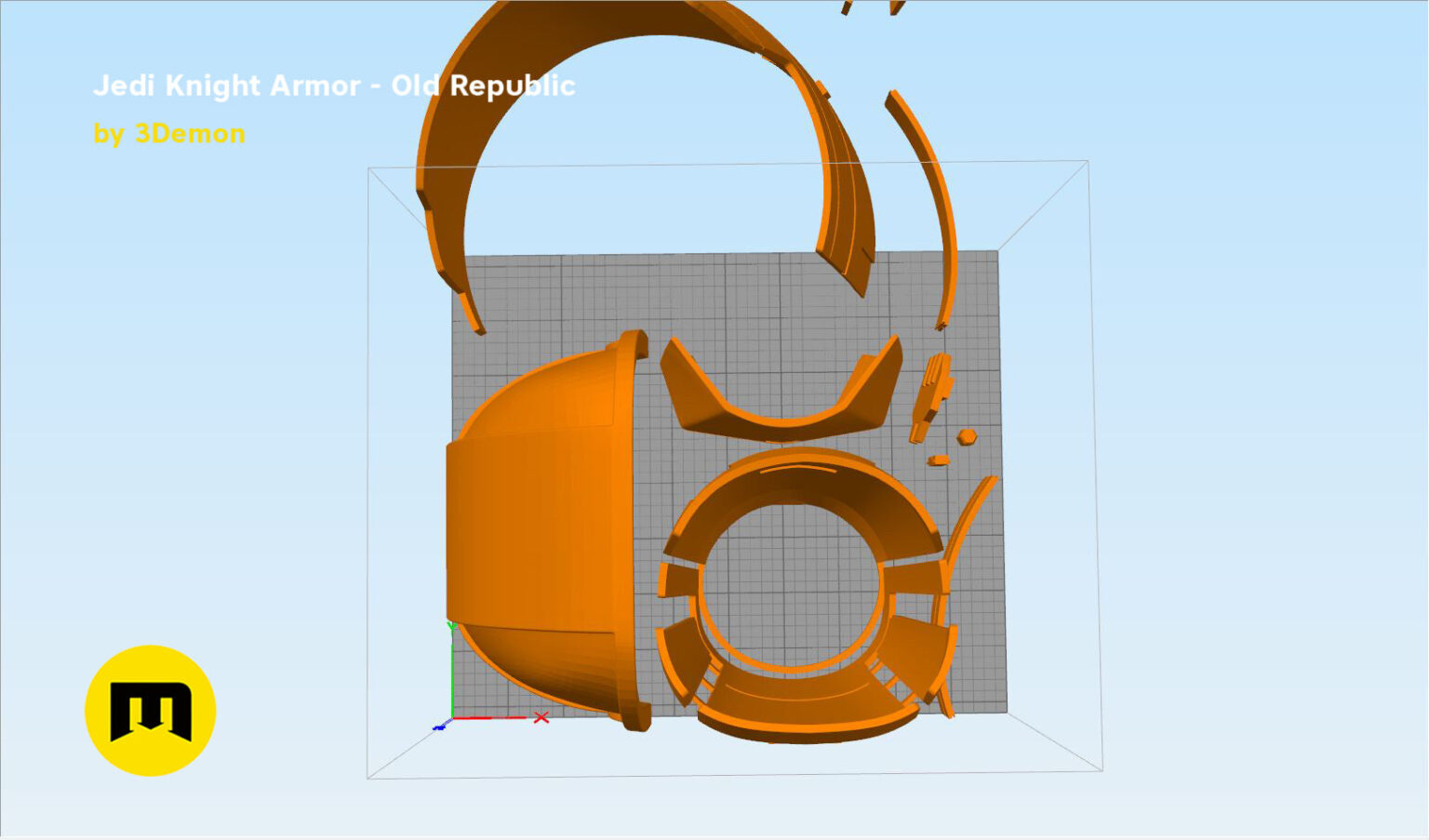The width and height of the screenshot is (1429, 840).
Task: Select the U-shaped collar piece
Action: click(781, 391)
